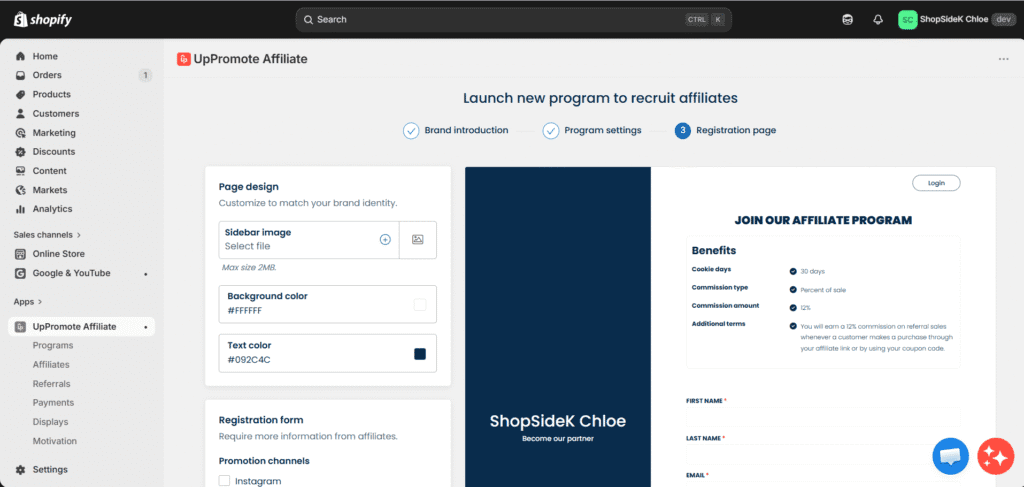Viewport: 1024px width, 487px height.
Task: Click the Settings gear icon
Action: coord(20,469)
